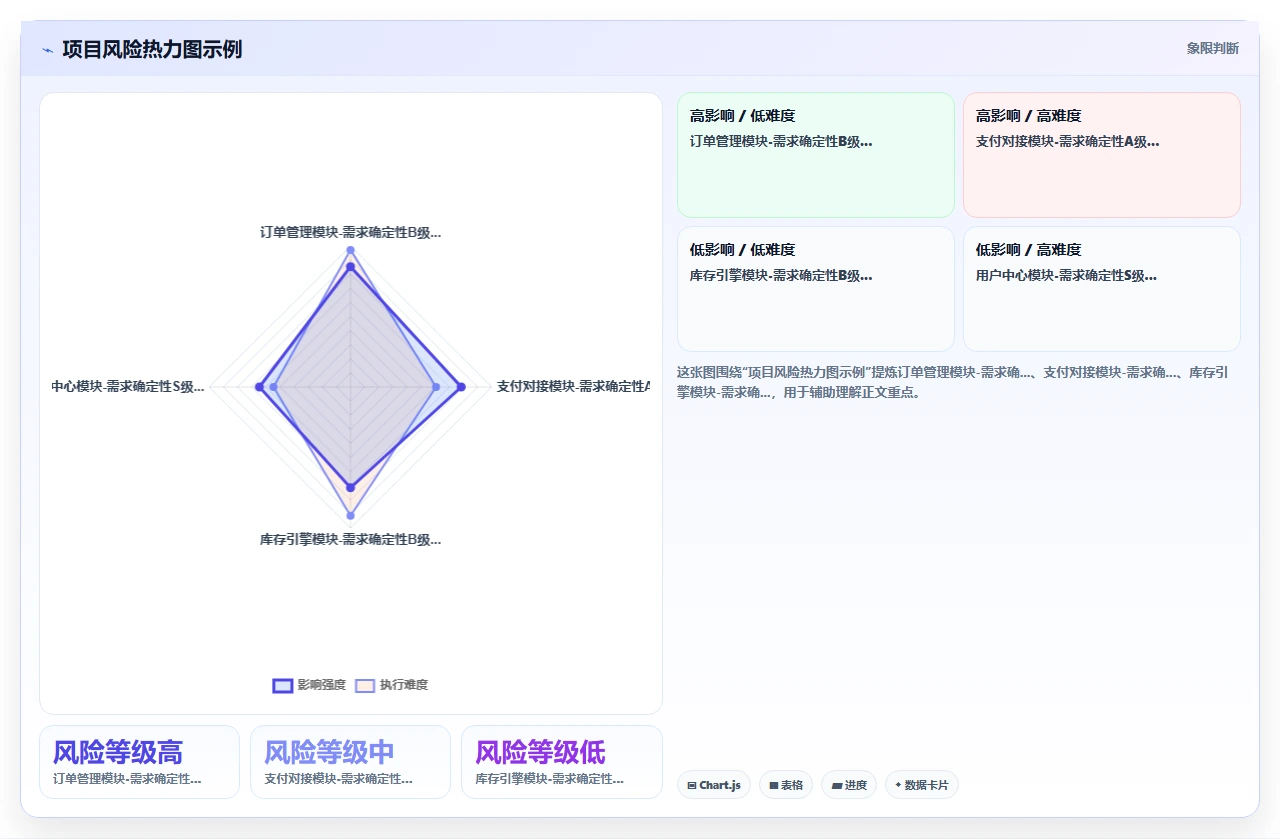Click the lowest radar data point for 库存引擎模块

click(x=350, y=515)
